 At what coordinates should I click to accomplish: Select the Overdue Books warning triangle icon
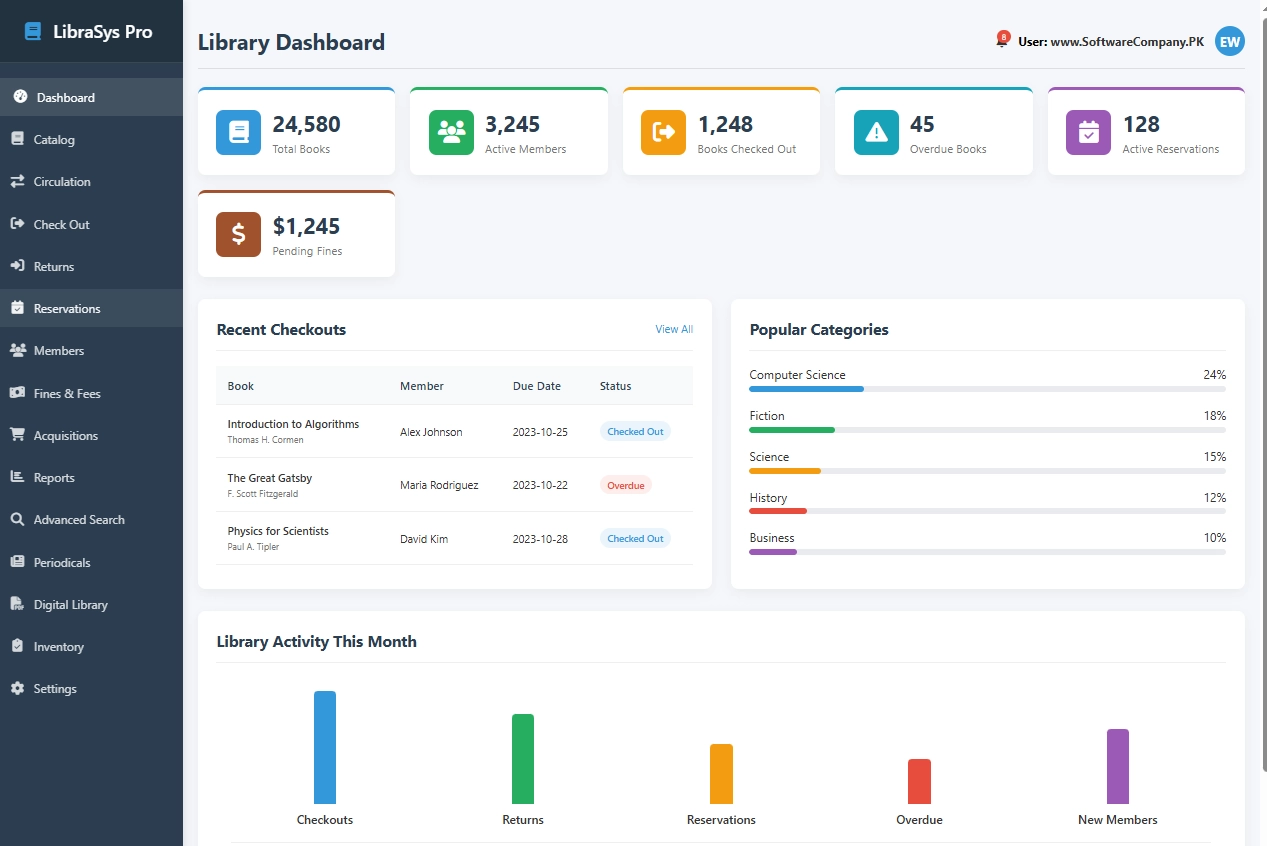point(875,131)
